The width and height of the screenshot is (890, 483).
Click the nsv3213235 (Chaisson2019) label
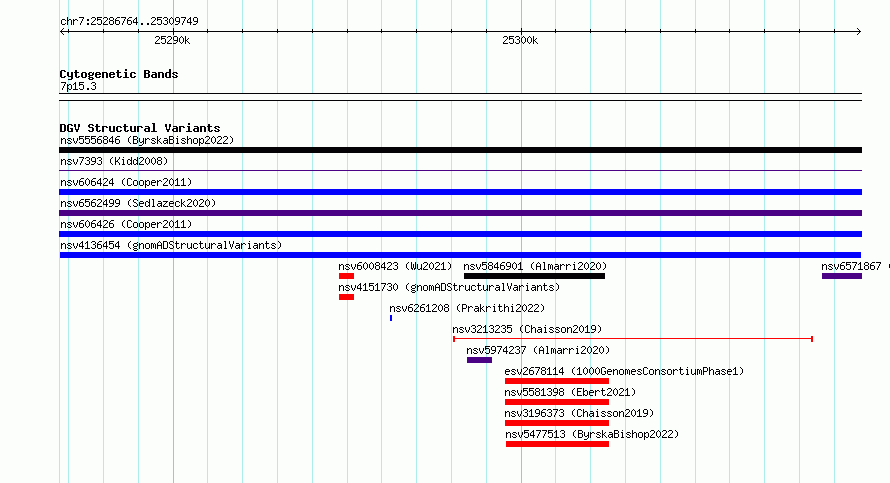coord(527,329)
